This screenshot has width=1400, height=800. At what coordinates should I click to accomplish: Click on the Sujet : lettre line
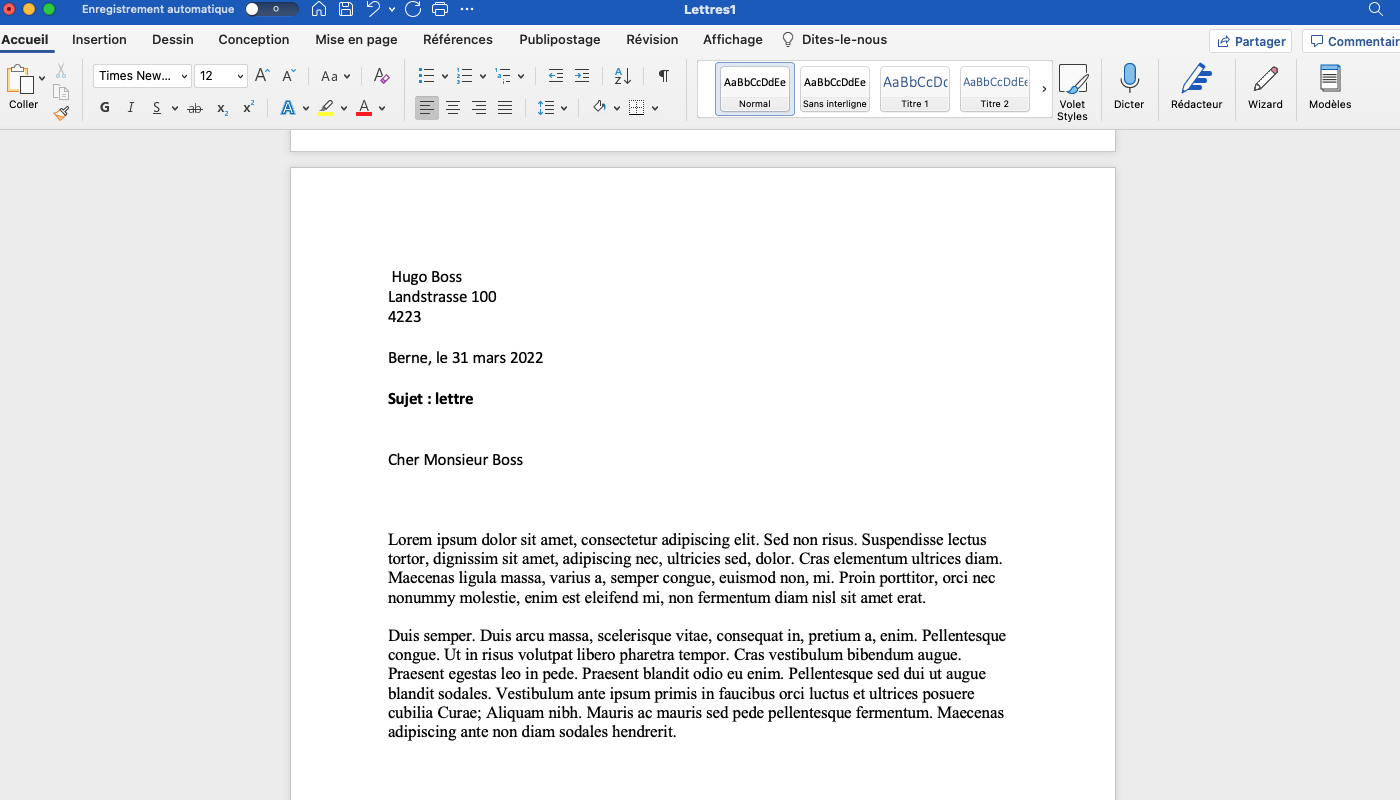coord(431,399)
